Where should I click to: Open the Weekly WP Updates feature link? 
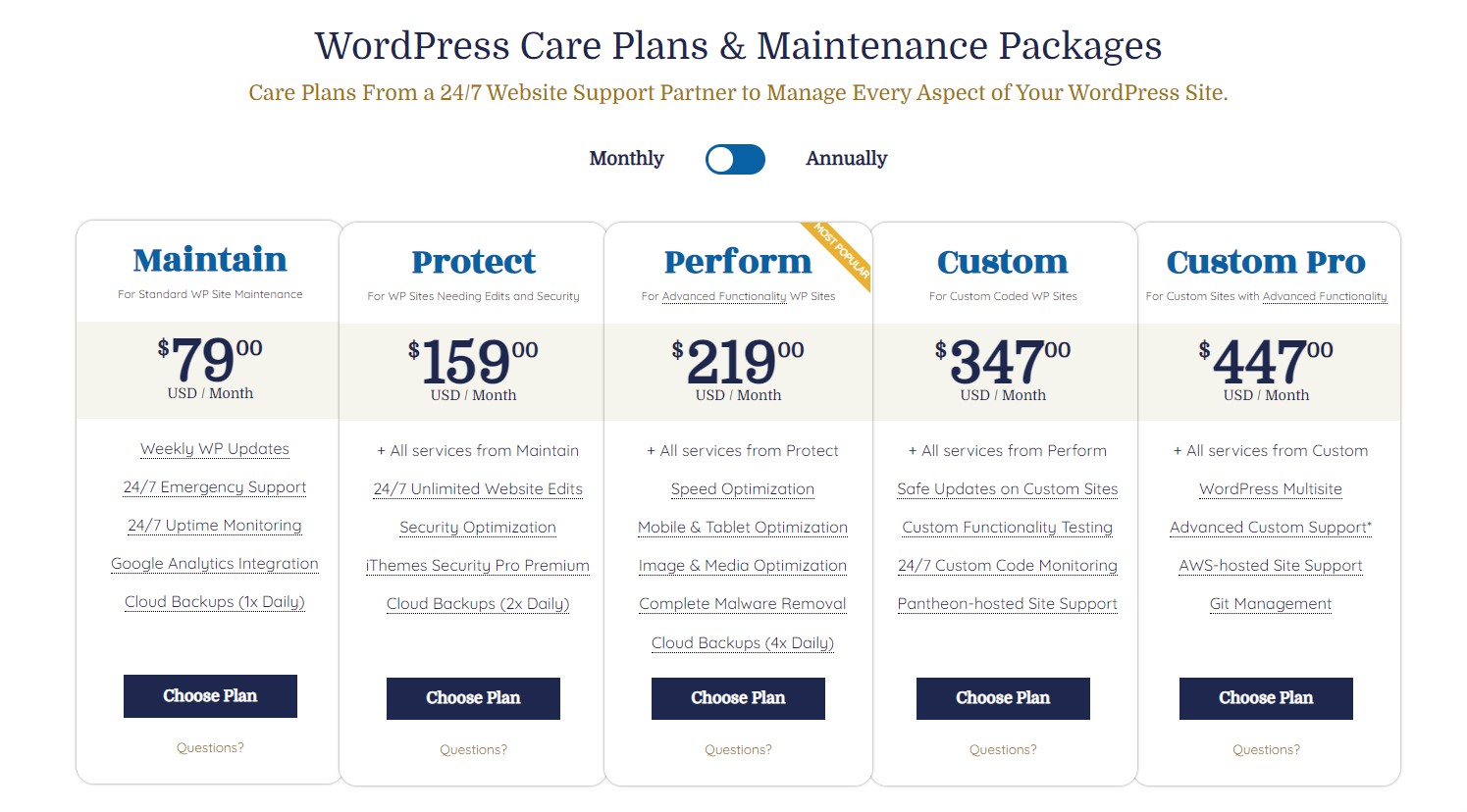point(215,449)
